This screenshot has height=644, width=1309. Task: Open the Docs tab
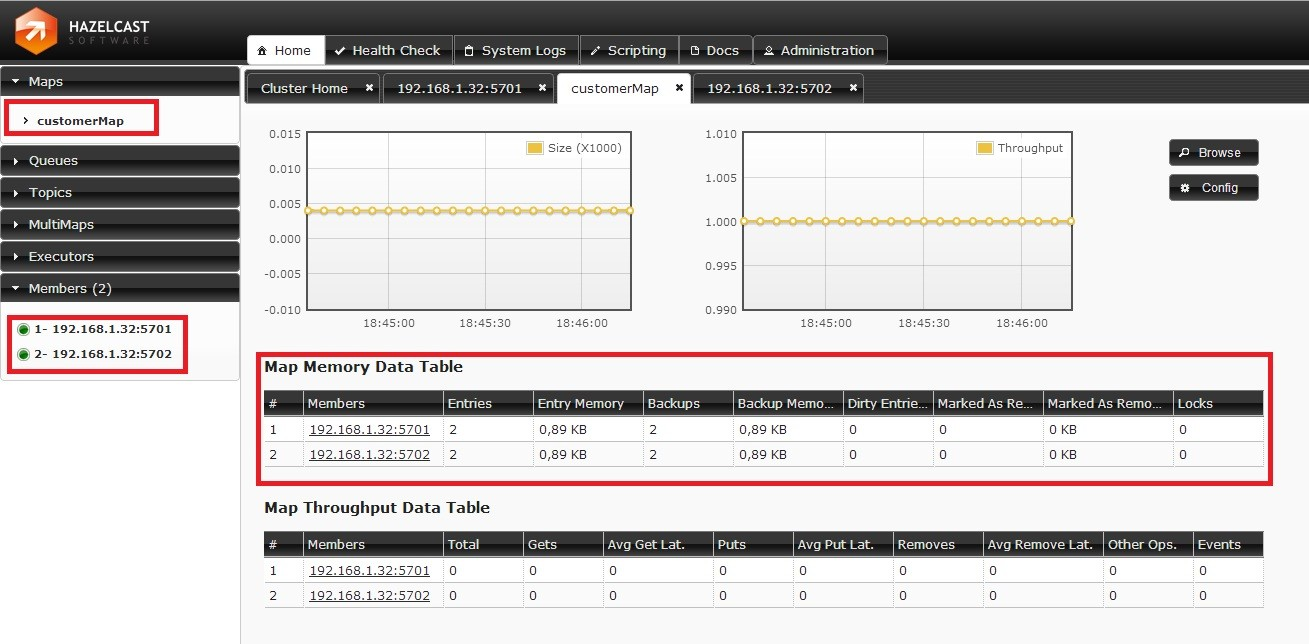tap(715, 50)
